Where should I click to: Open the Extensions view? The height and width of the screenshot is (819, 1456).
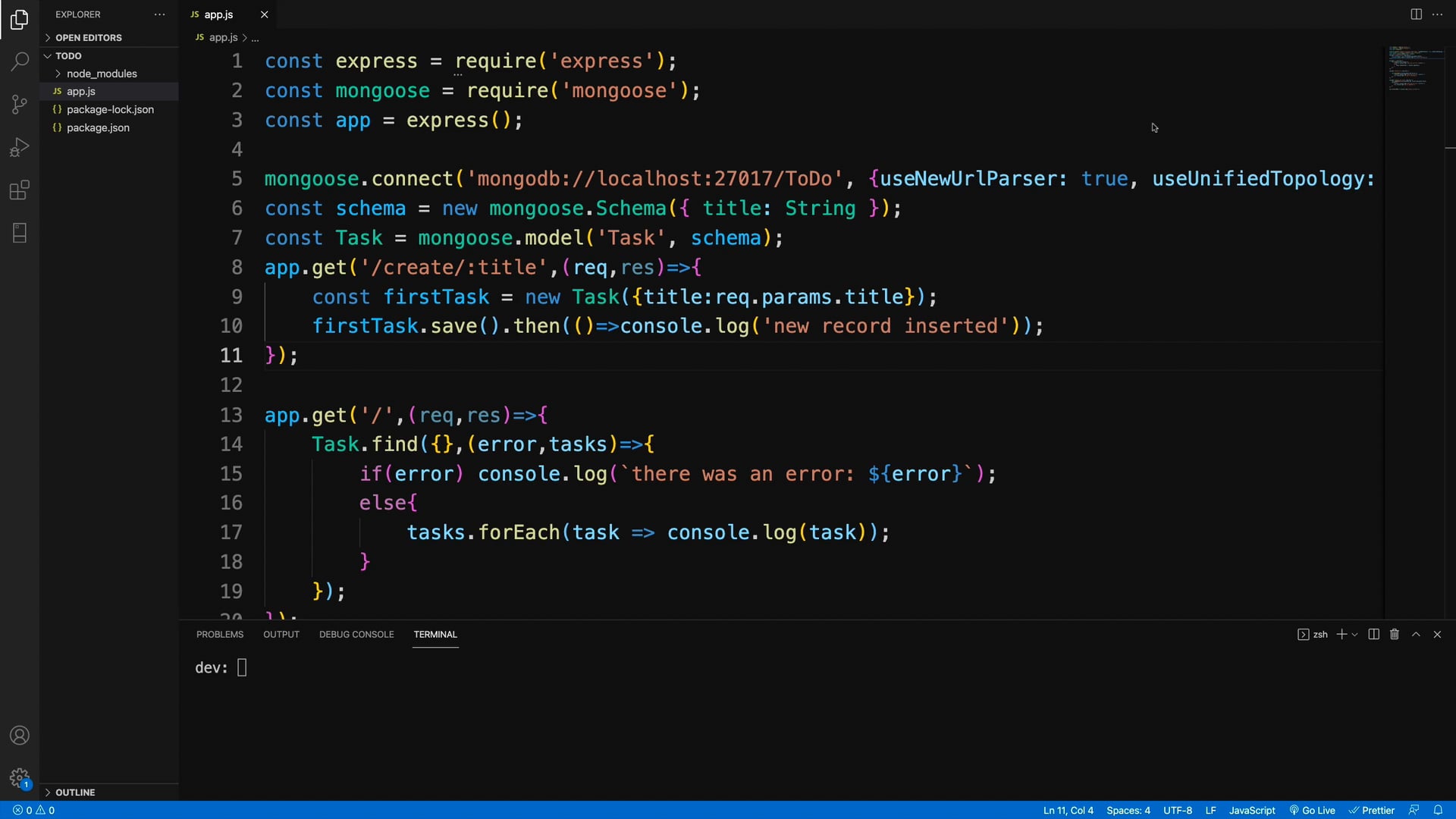click(x=18, y=190)
